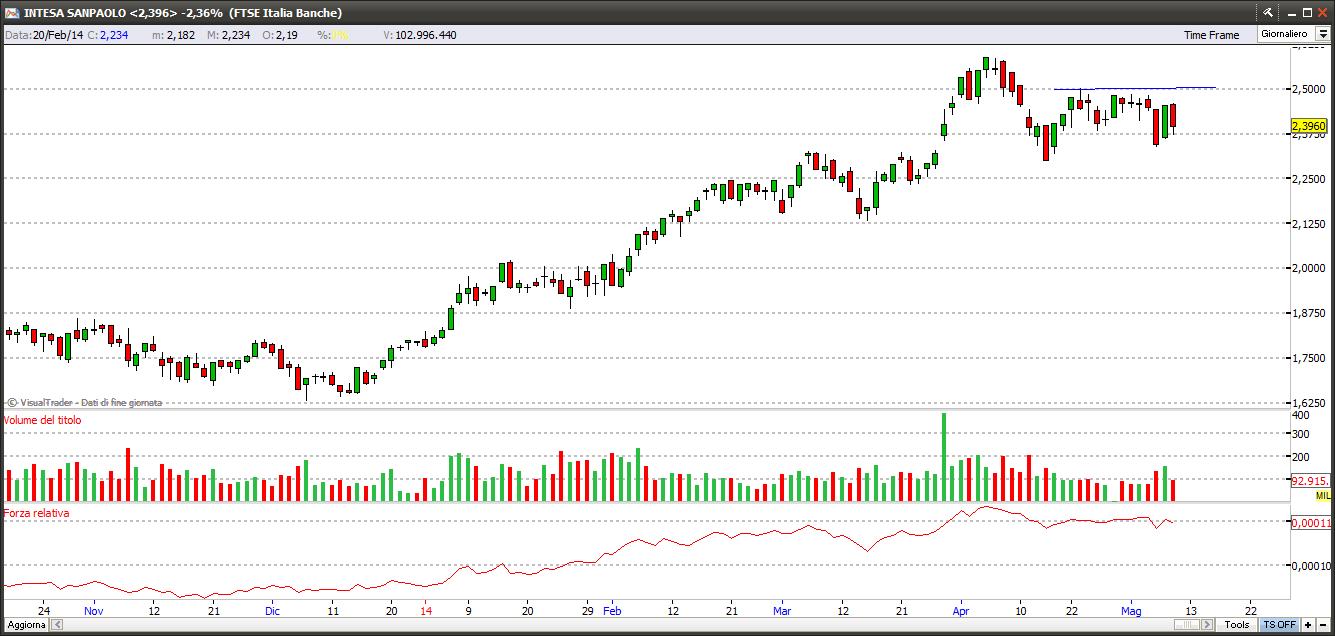Screen dimensions: 1335x636
Task: Click the Giornaliero dropdown arrow button
Action: 1322,34
